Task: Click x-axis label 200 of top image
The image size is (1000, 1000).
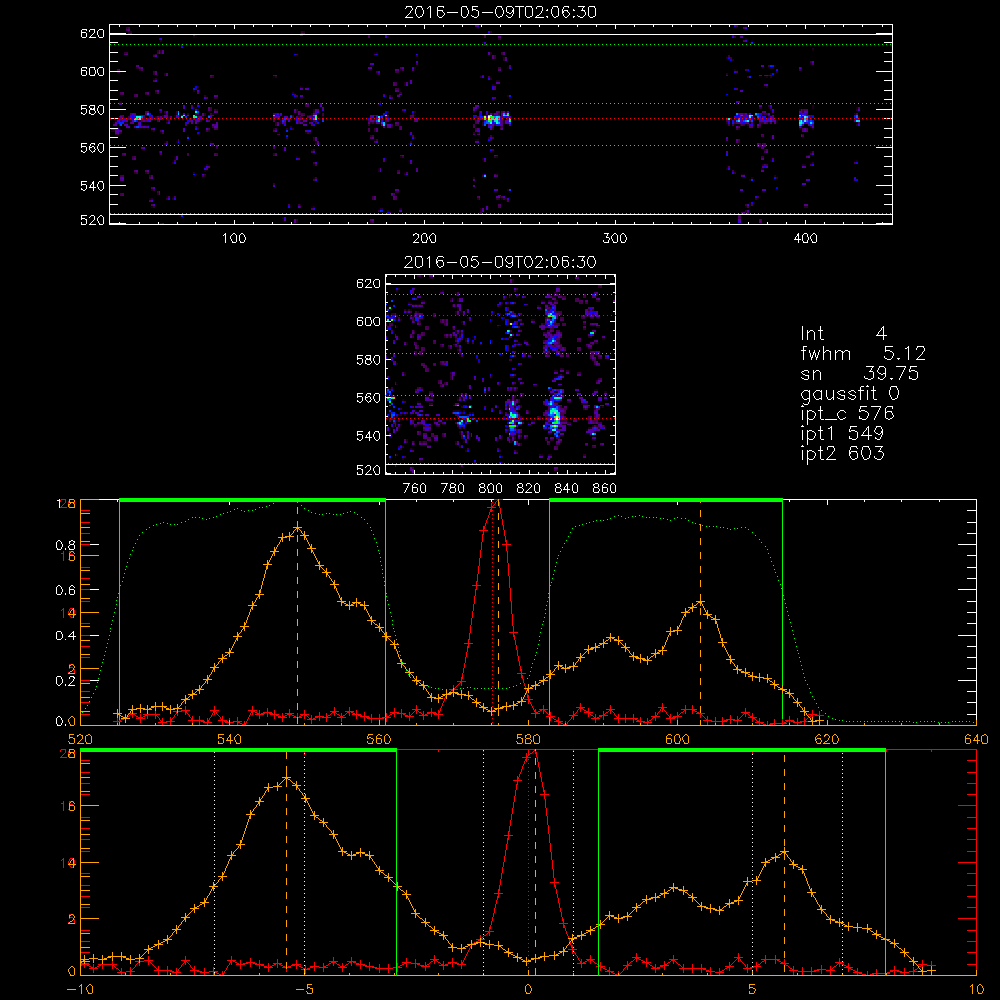Action: tap(424, 239)
